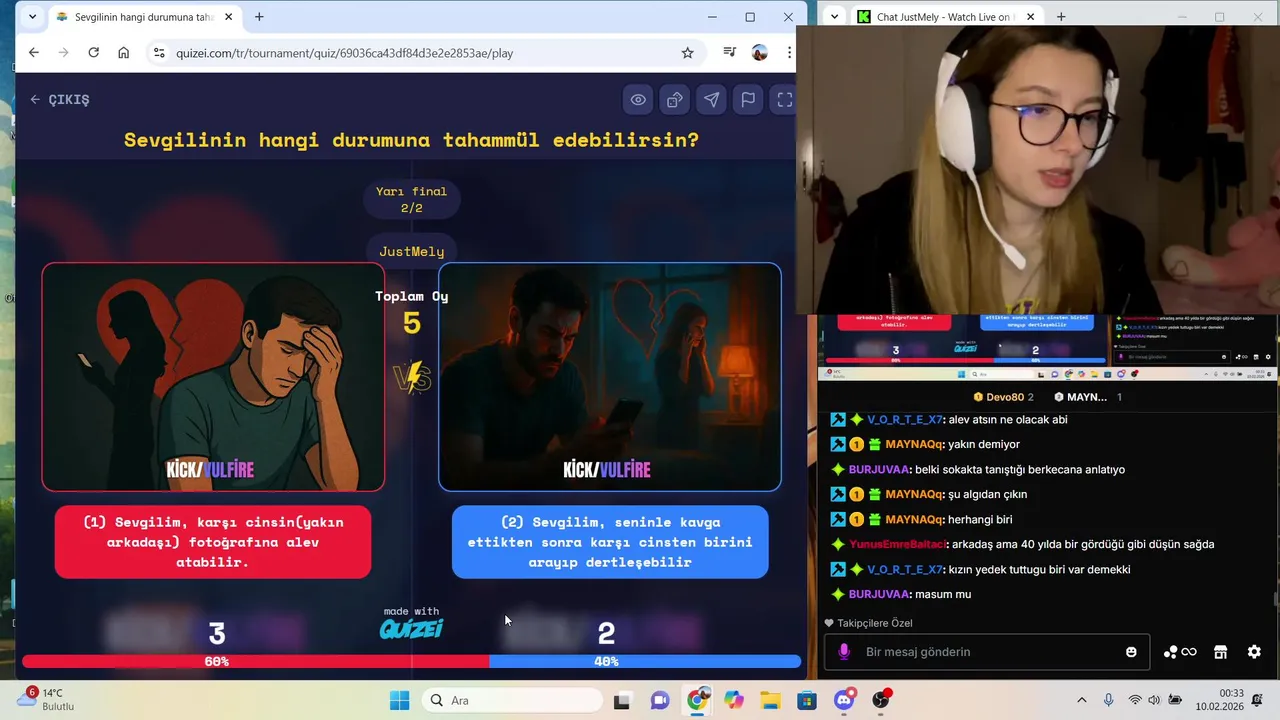
Task: Click username YunusEmreBaltaci in chat
Action: [897, 545]
